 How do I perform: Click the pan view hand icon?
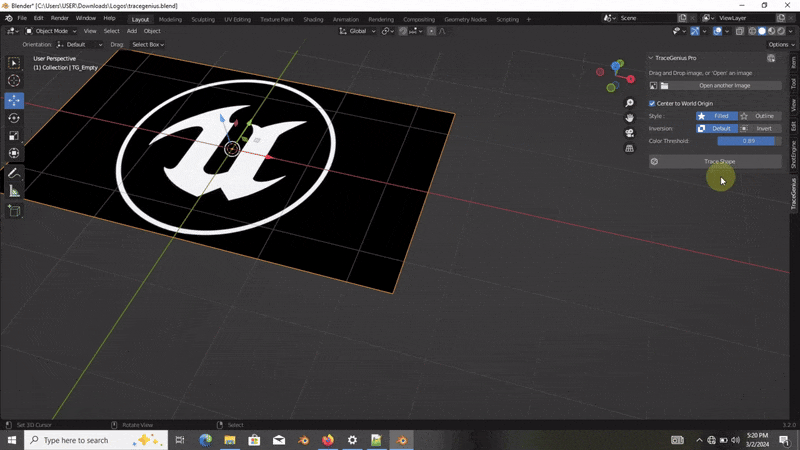click(630, 118)
